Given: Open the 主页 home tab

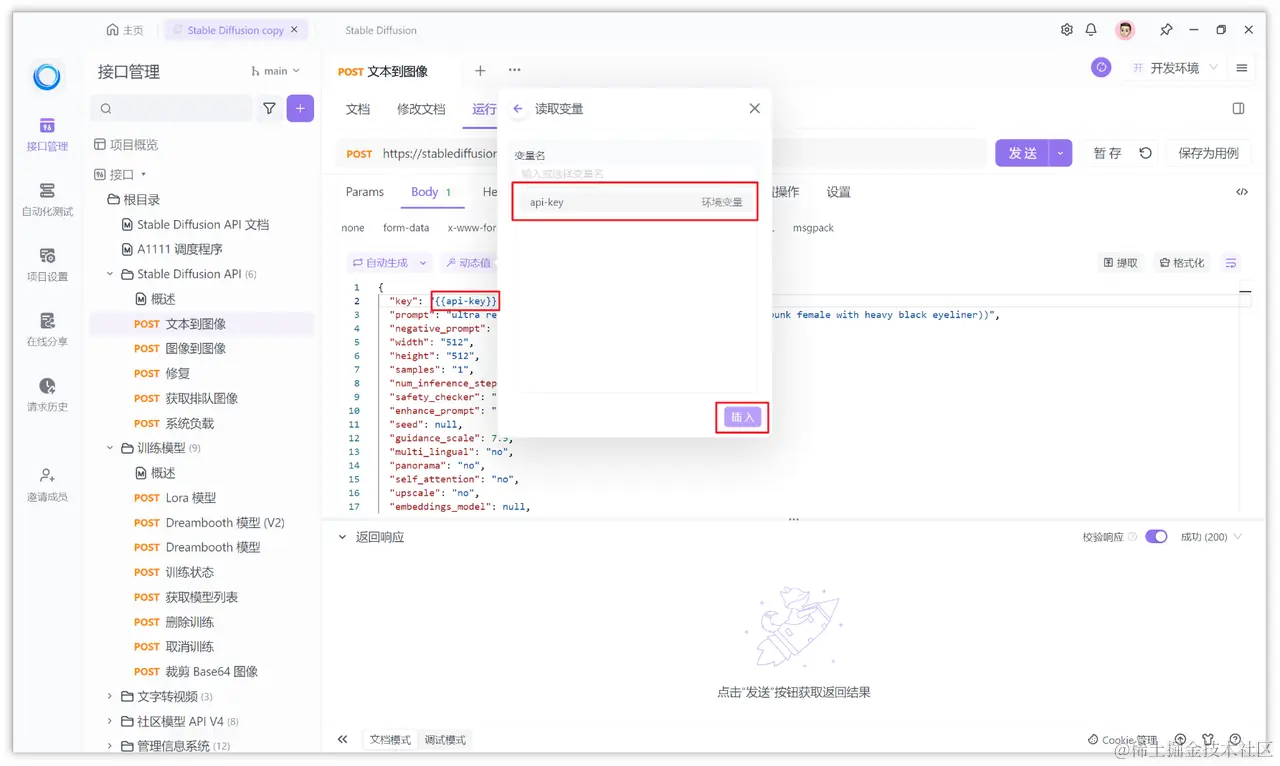Looking at the screenshot, I should pos(125,30).
